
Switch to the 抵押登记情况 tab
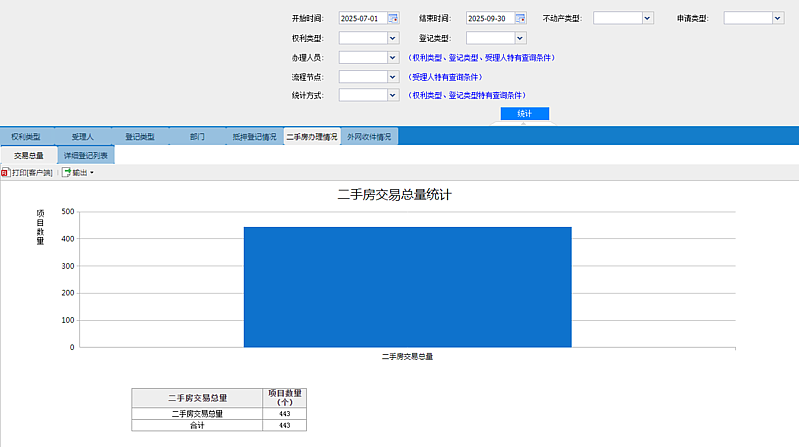point(254,137)
